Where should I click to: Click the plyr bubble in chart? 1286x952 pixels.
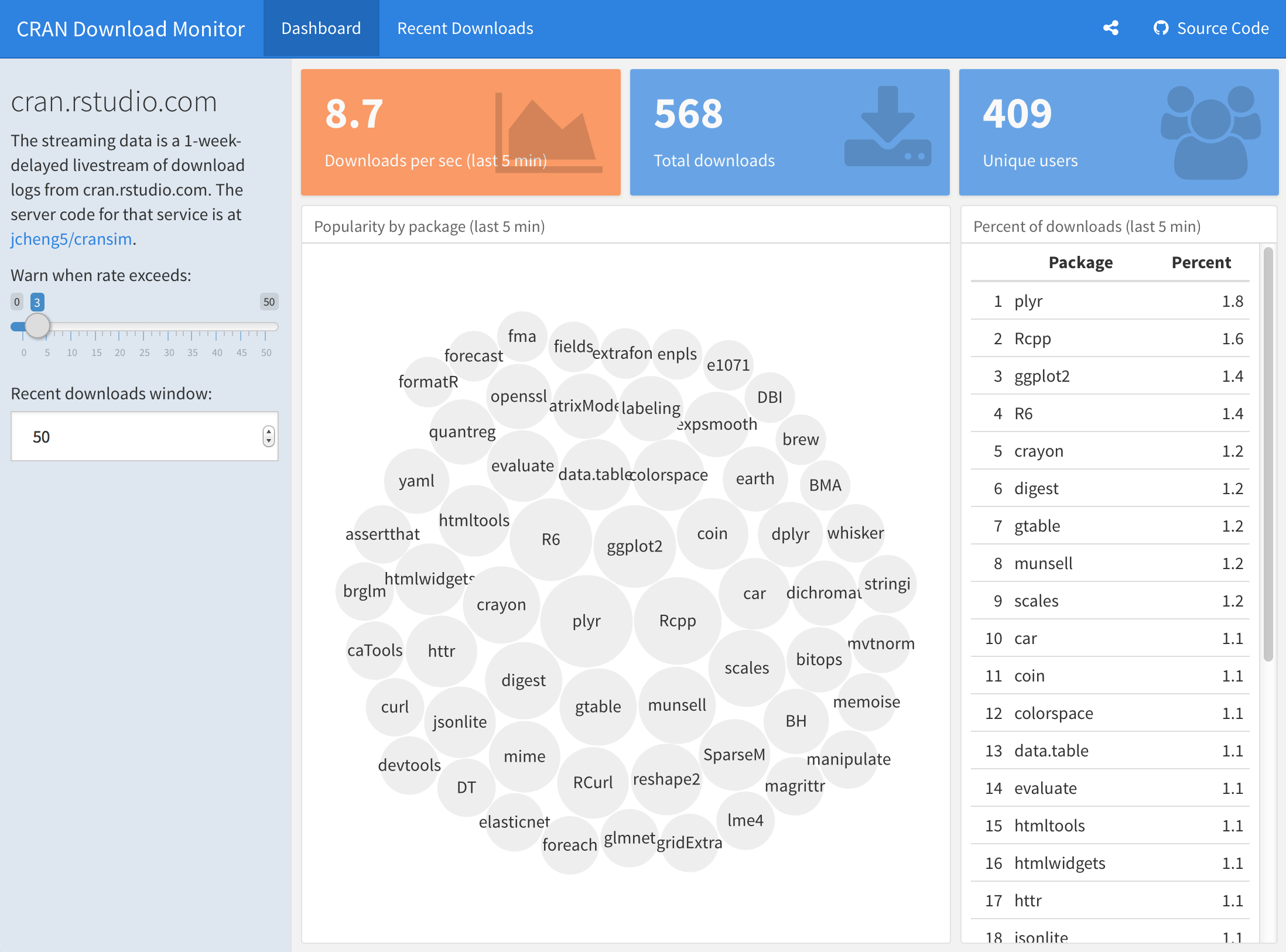pyautogui.click(x=586, y=621)
